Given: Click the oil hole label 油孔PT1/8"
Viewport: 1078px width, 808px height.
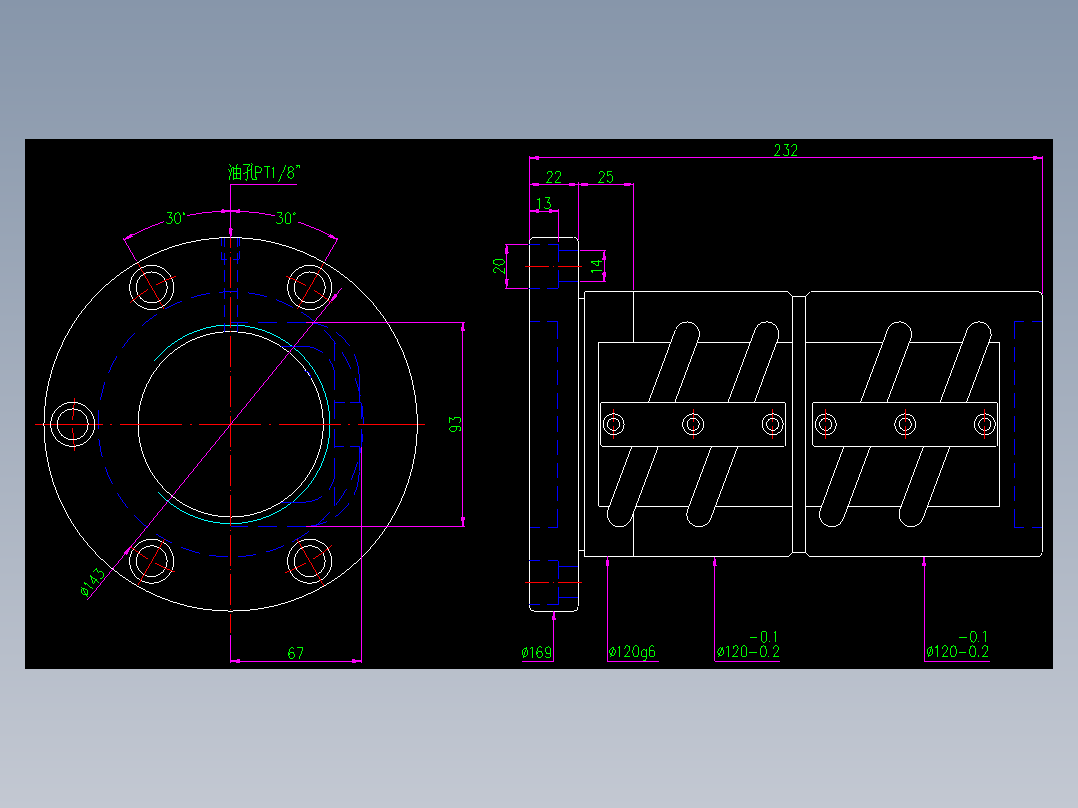Looking at the screenshot, I should tap(264, 172).
